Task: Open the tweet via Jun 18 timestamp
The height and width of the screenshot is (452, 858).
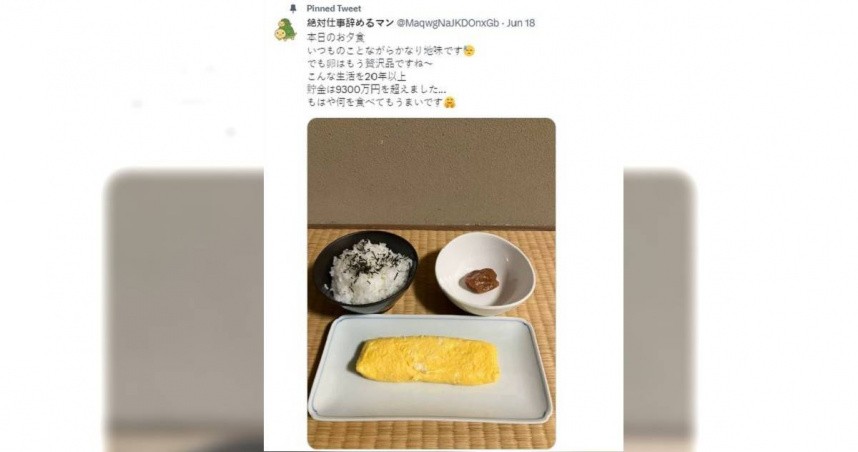Action: (x=521, y=23)
